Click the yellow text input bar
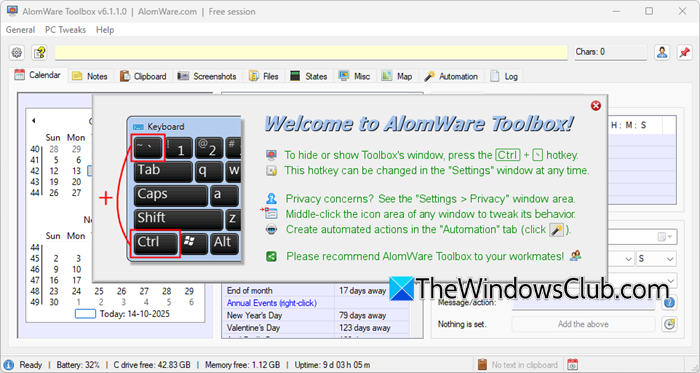The height and width of the screenshot is (373, 700). click(311, 53)
